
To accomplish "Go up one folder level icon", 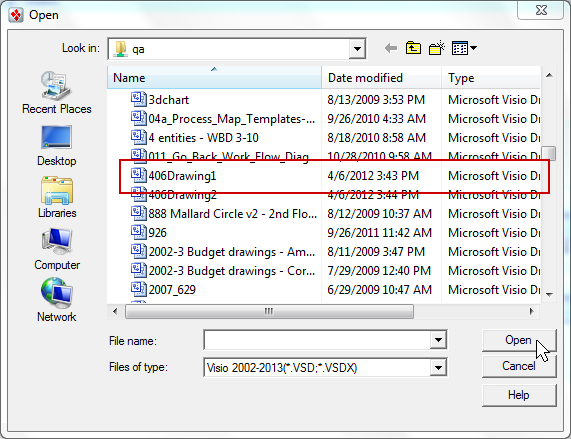I will coord(413,48).
